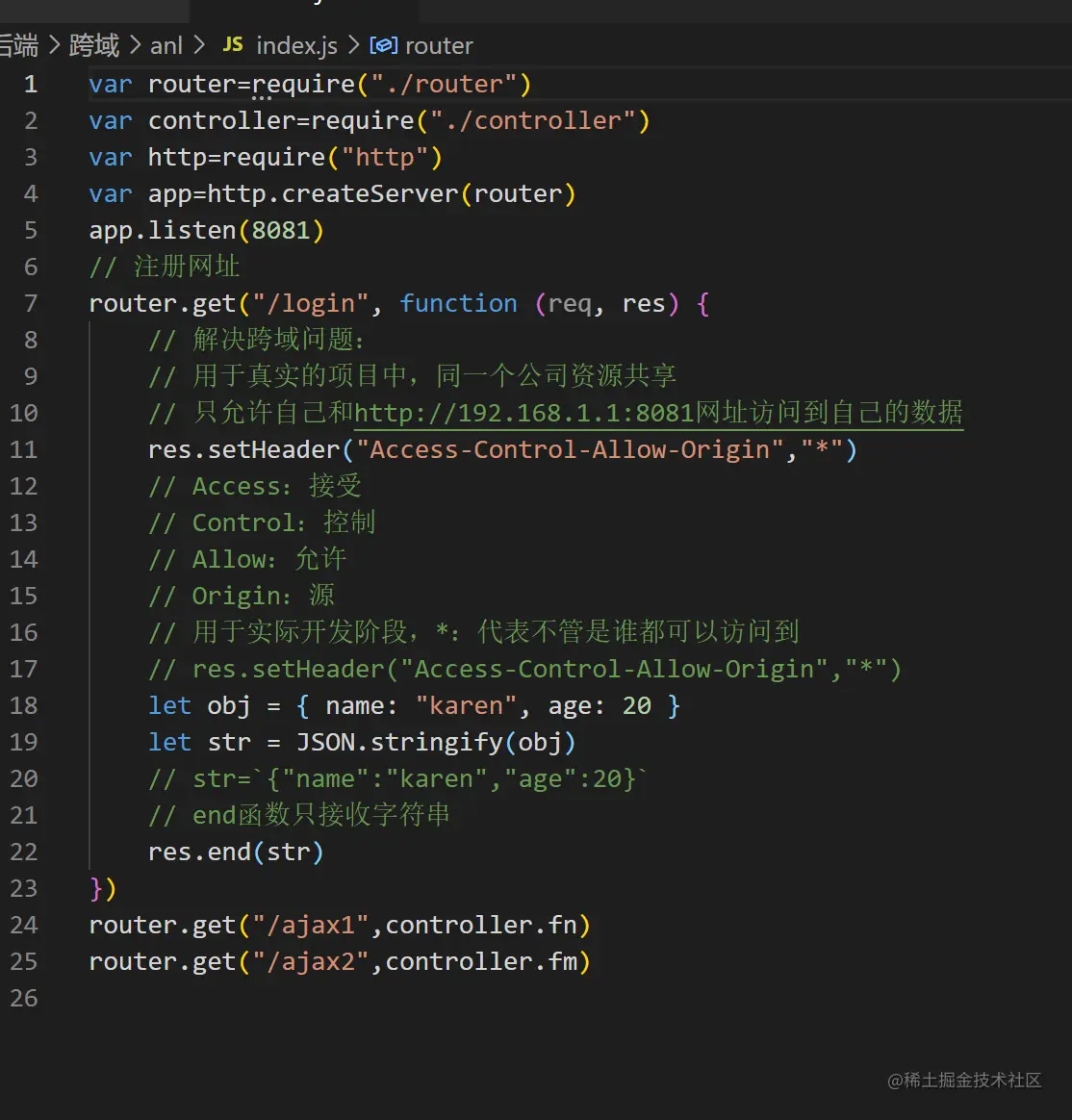Viewport: 1072px width, 1120px height.
Task: Click the closing }) bracket on line 23
Action: click(103, 888)
